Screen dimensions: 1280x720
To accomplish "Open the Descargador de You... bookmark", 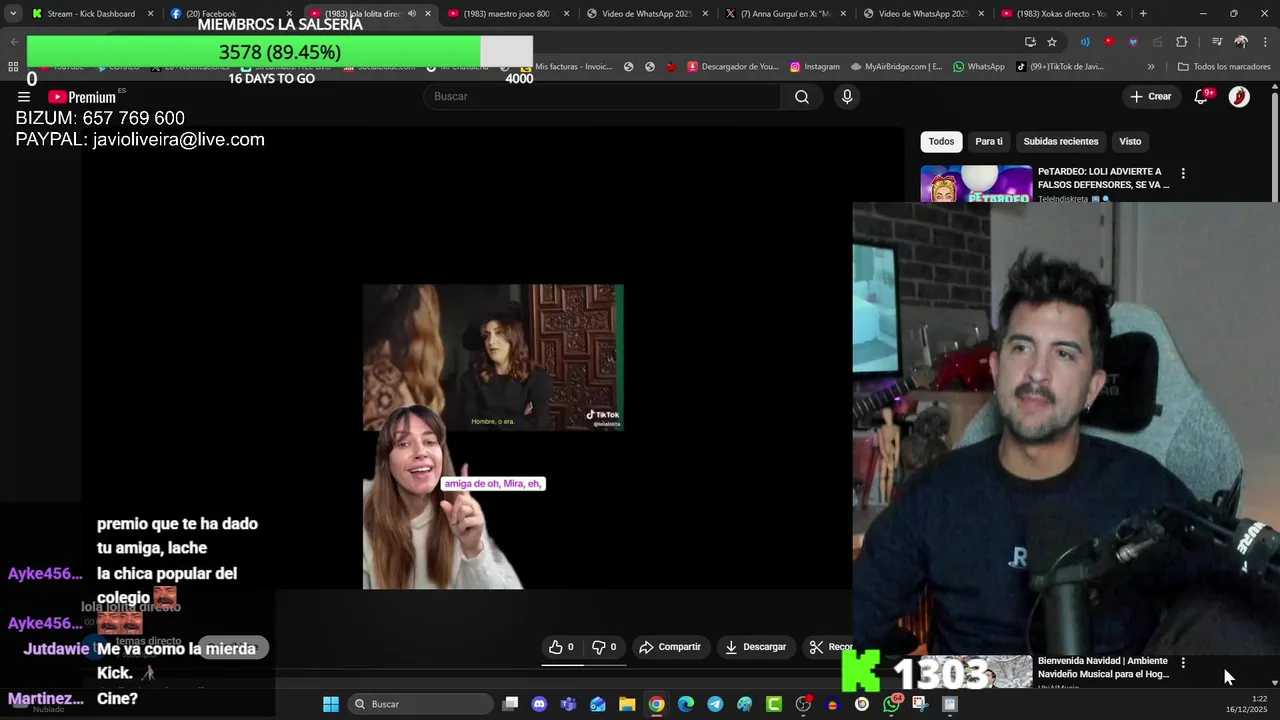I will [x=733, y=67].
